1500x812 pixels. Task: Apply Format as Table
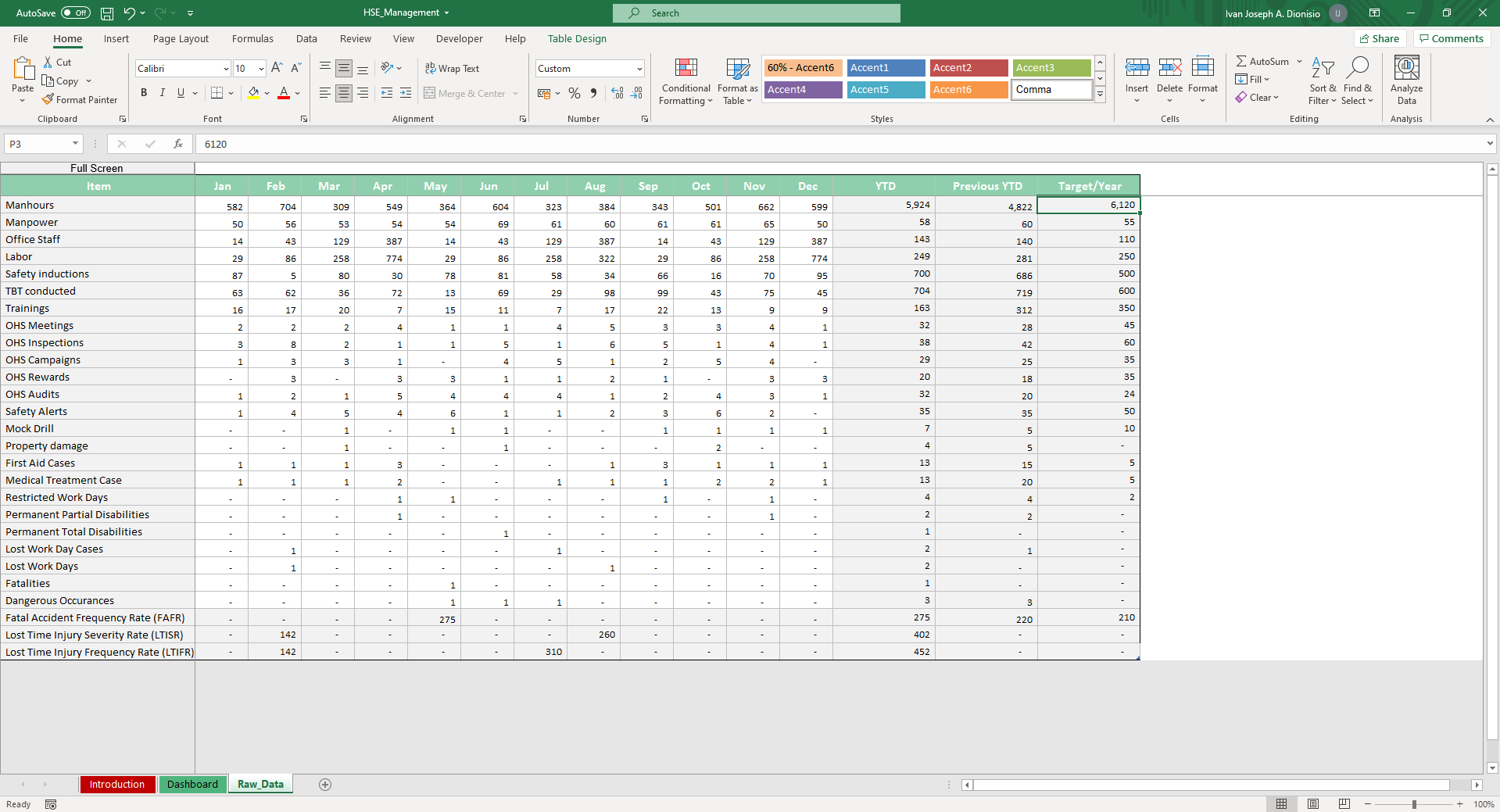coord(736,82)
